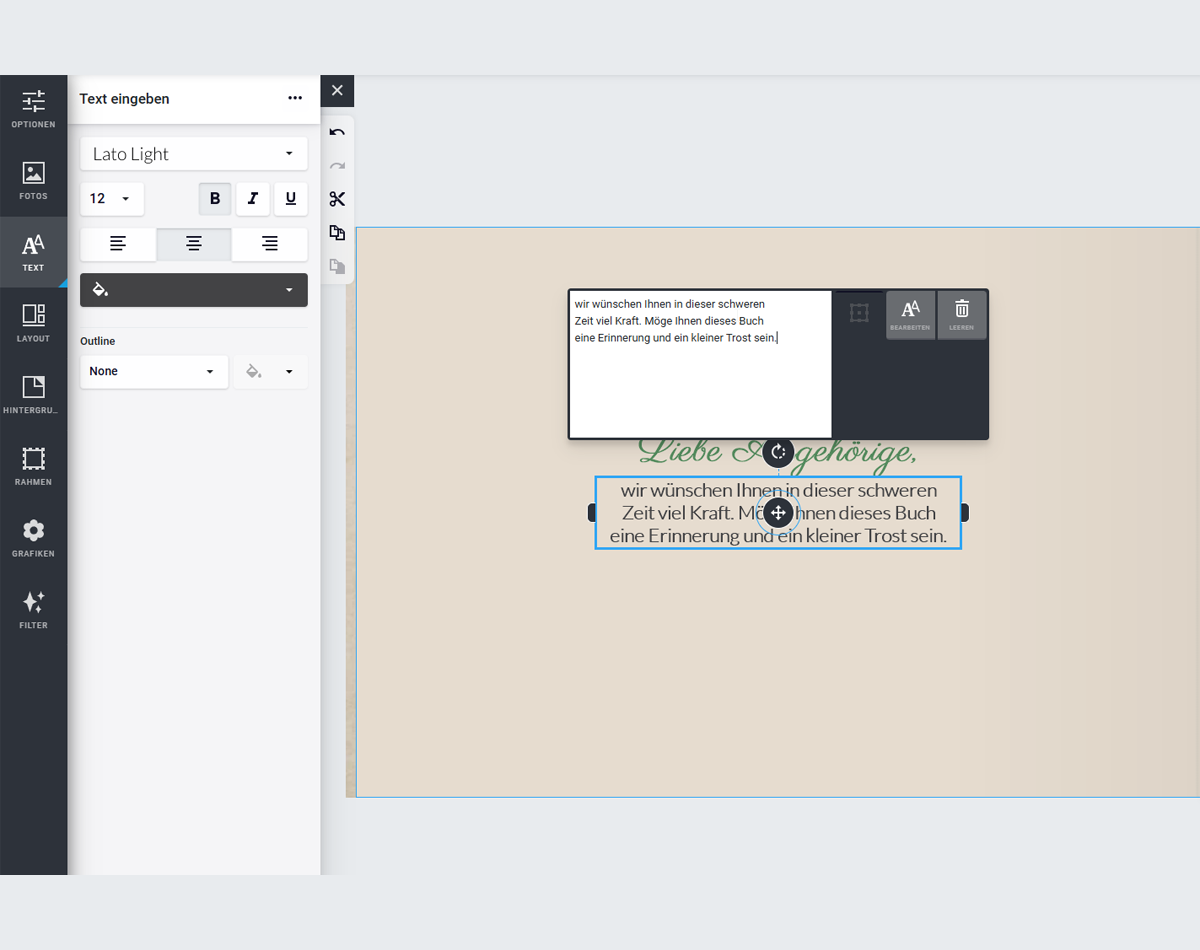Click the left resize handle of the text box
This screenshot has width=1200, height=950.
[592, 512]
